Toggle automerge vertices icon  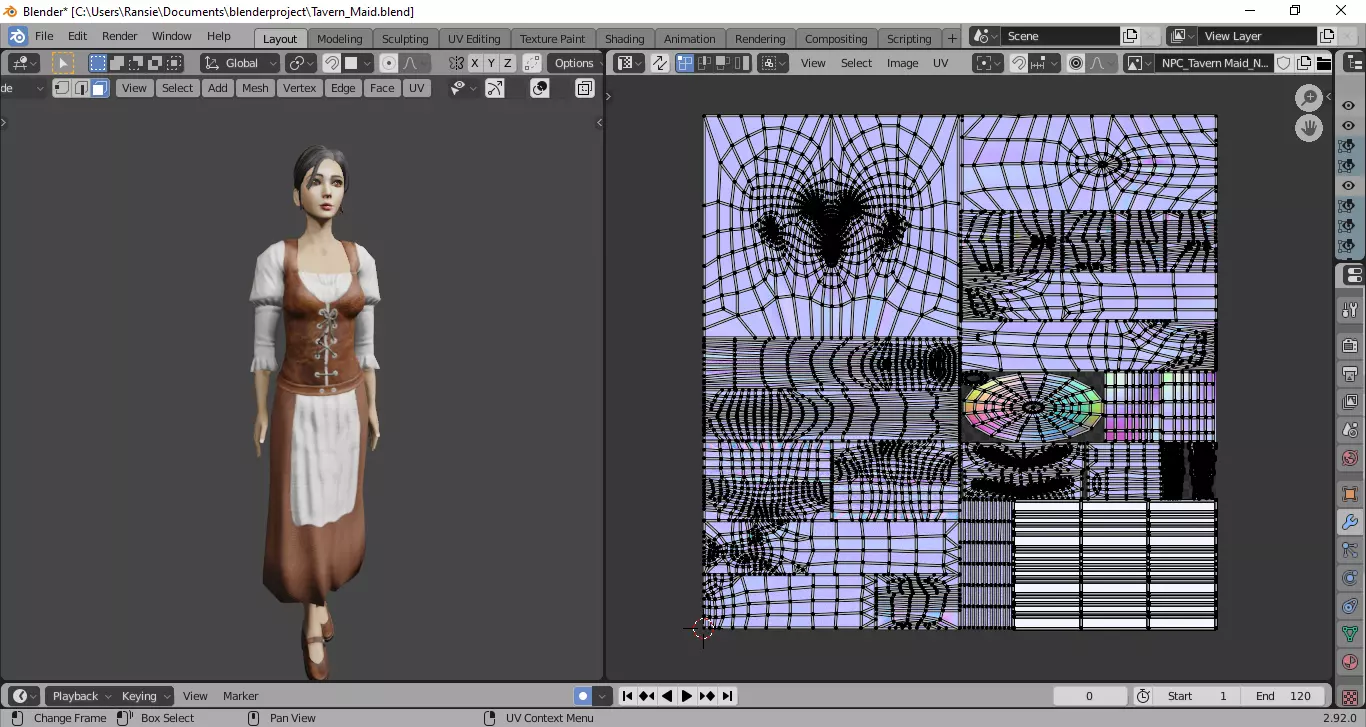(x=531, y=63)
